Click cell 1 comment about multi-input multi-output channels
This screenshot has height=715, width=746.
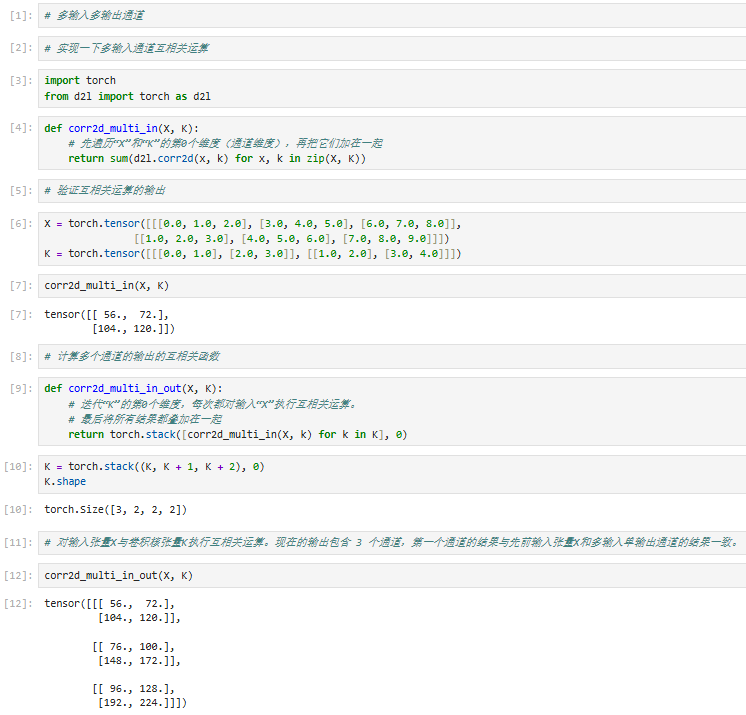click(94, 16)
